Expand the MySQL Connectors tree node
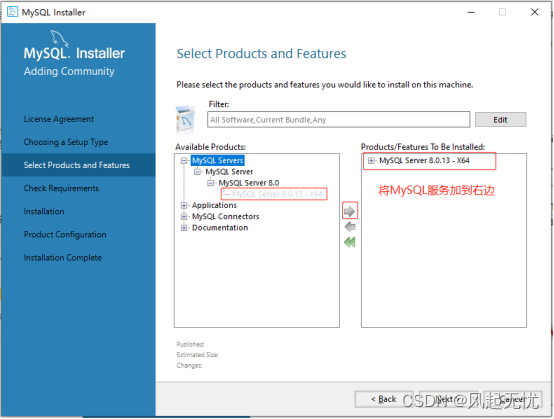 pyautogui.click(x=184, y=217)
